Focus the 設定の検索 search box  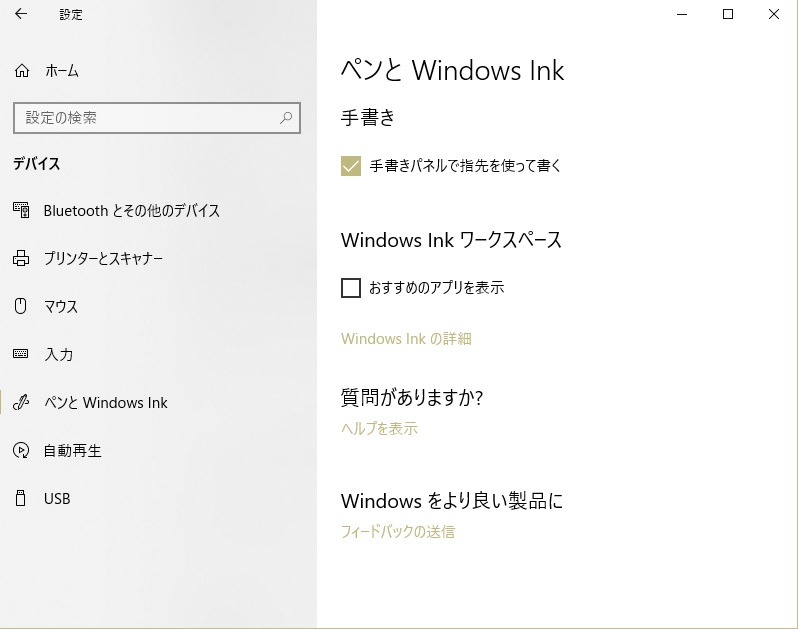157,118
